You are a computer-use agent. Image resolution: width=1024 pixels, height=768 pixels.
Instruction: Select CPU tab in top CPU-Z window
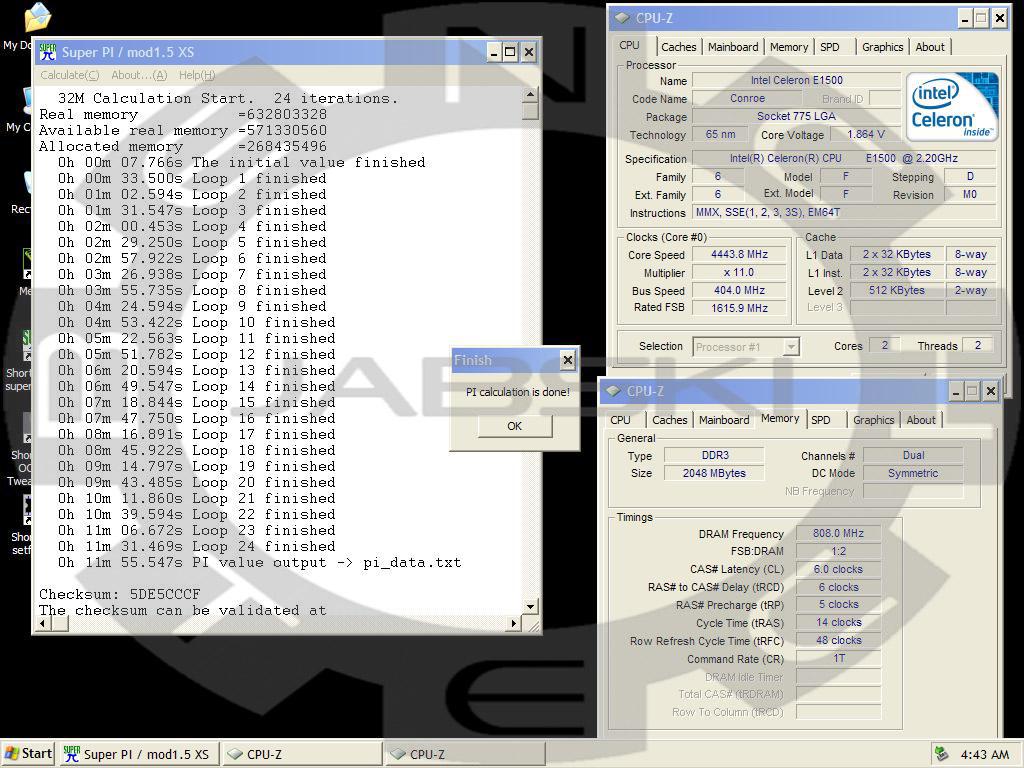630,45
